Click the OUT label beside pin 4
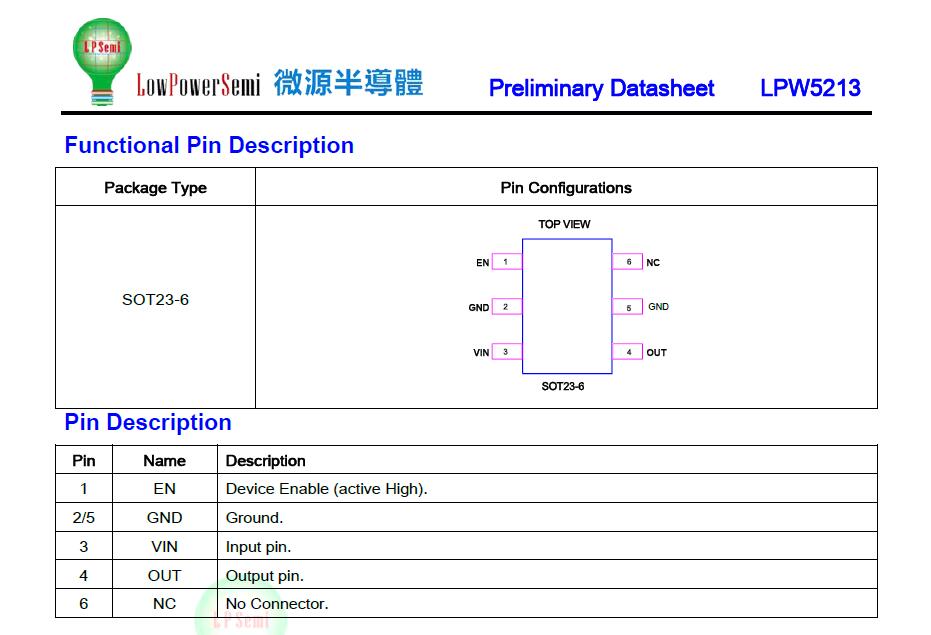 pos(657,353)
